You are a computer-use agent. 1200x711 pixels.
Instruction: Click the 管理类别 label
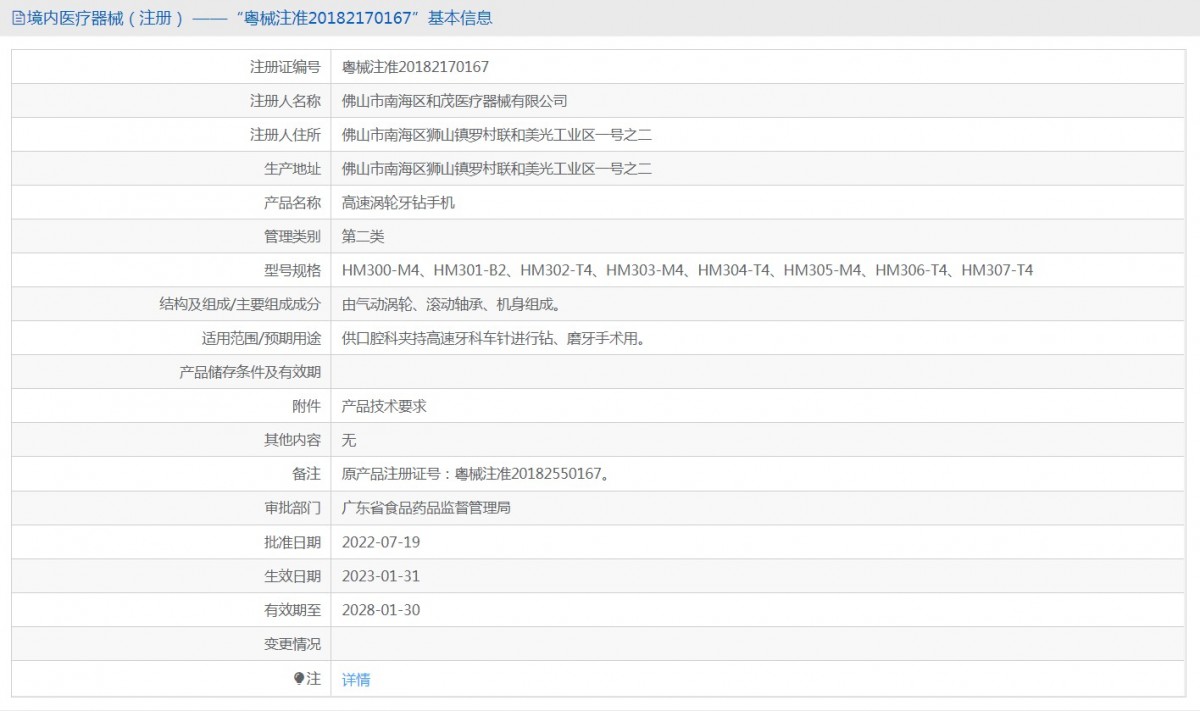tap(292, 237)
